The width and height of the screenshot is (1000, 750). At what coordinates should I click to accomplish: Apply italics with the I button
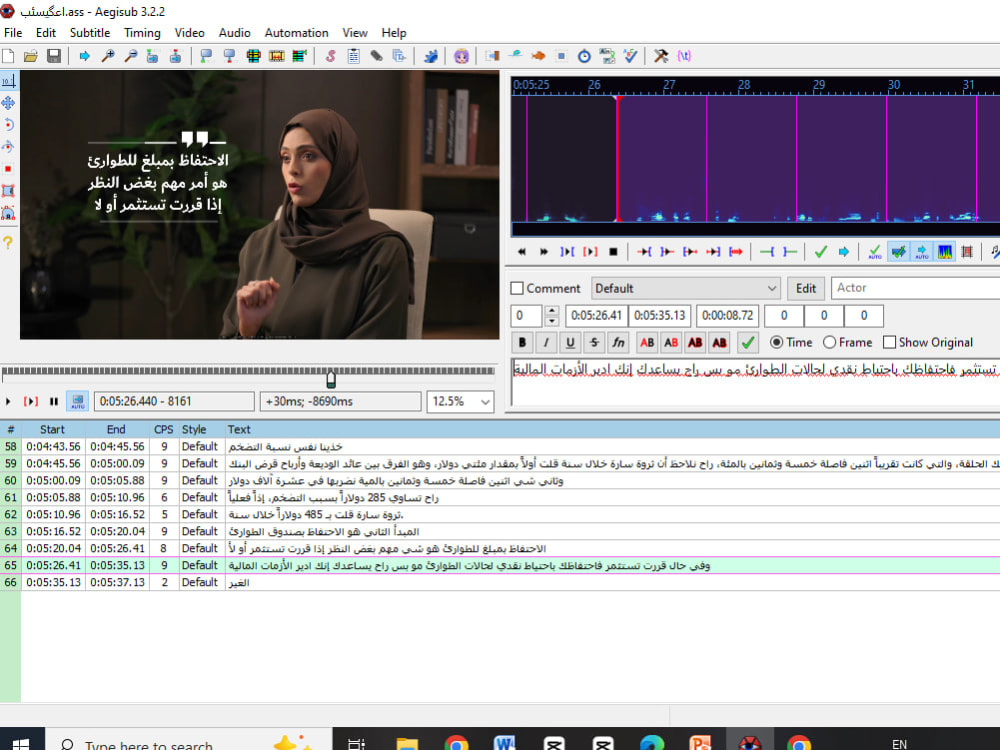546,342
